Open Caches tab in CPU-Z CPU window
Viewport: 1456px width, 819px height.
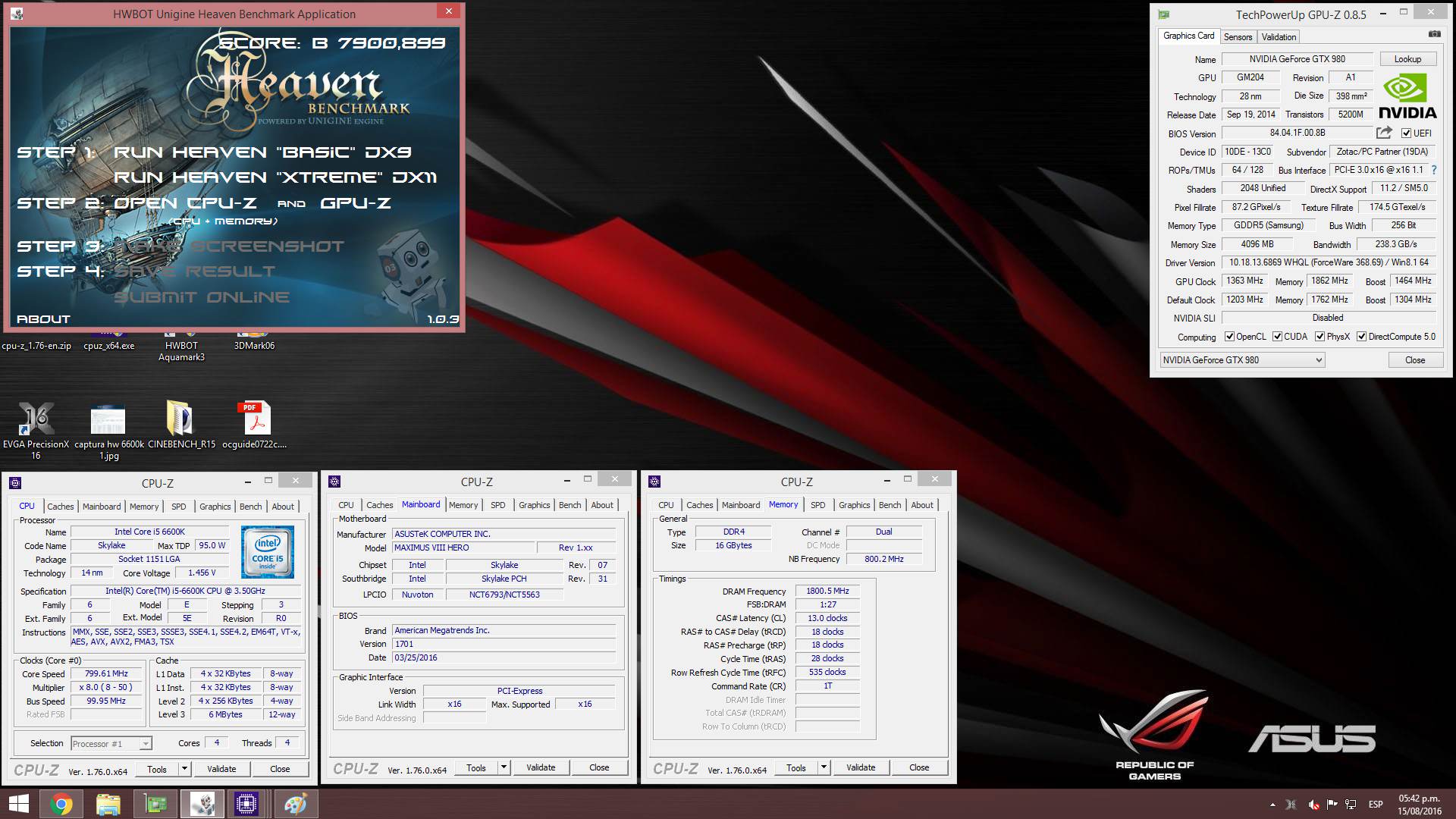[61, 507]
